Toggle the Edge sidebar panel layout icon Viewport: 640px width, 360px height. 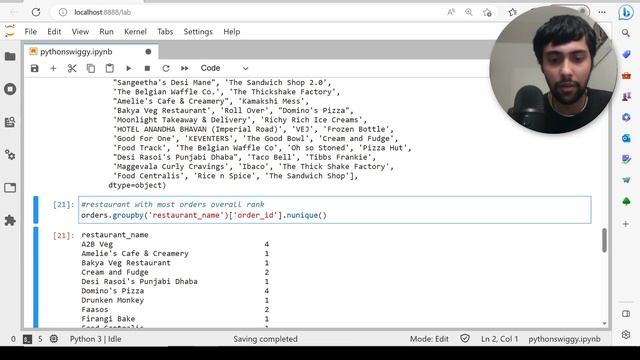626,313
